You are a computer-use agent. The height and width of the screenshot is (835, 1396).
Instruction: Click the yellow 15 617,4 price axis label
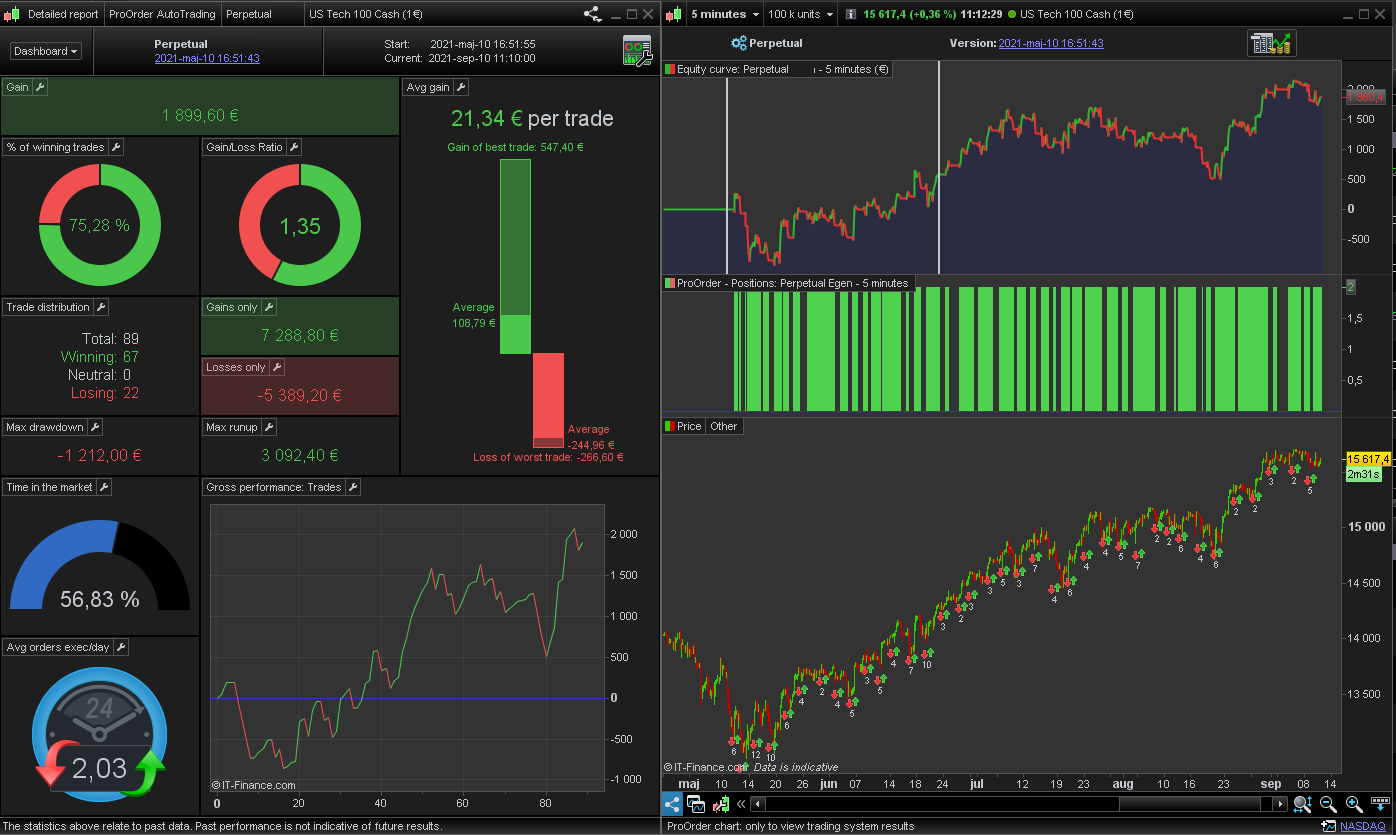click(1369, 458)
